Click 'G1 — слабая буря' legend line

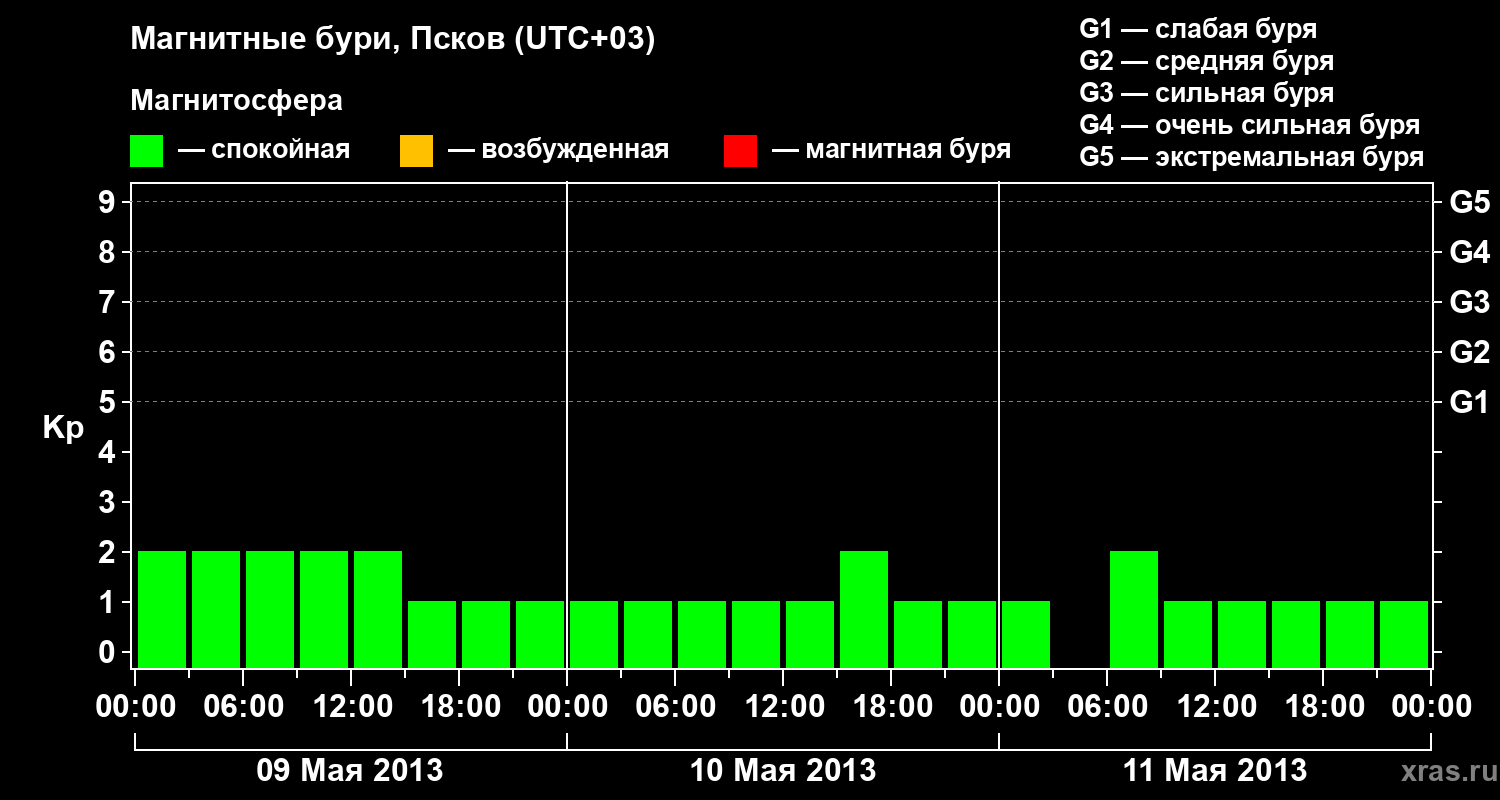1198,29
